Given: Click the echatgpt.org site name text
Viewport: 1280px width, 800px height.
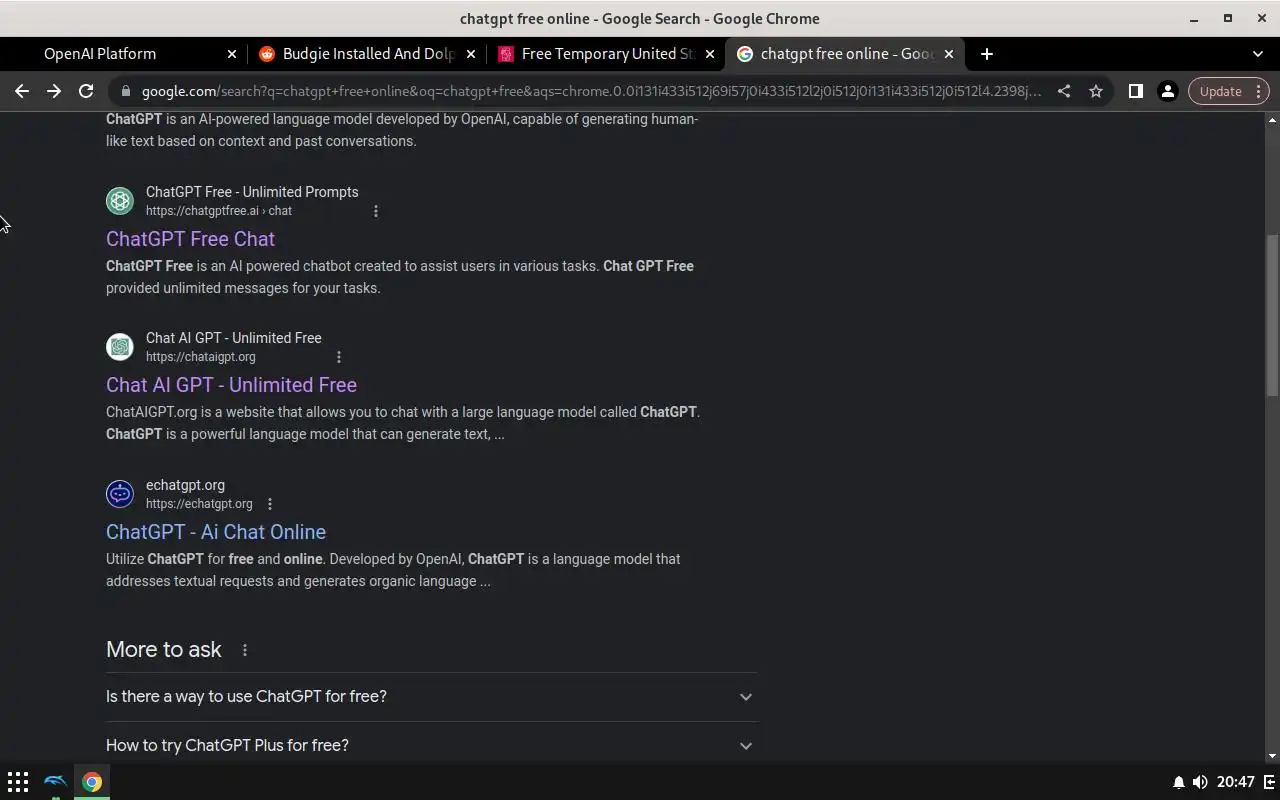Looking at the screenshot, I should [185, 485].
